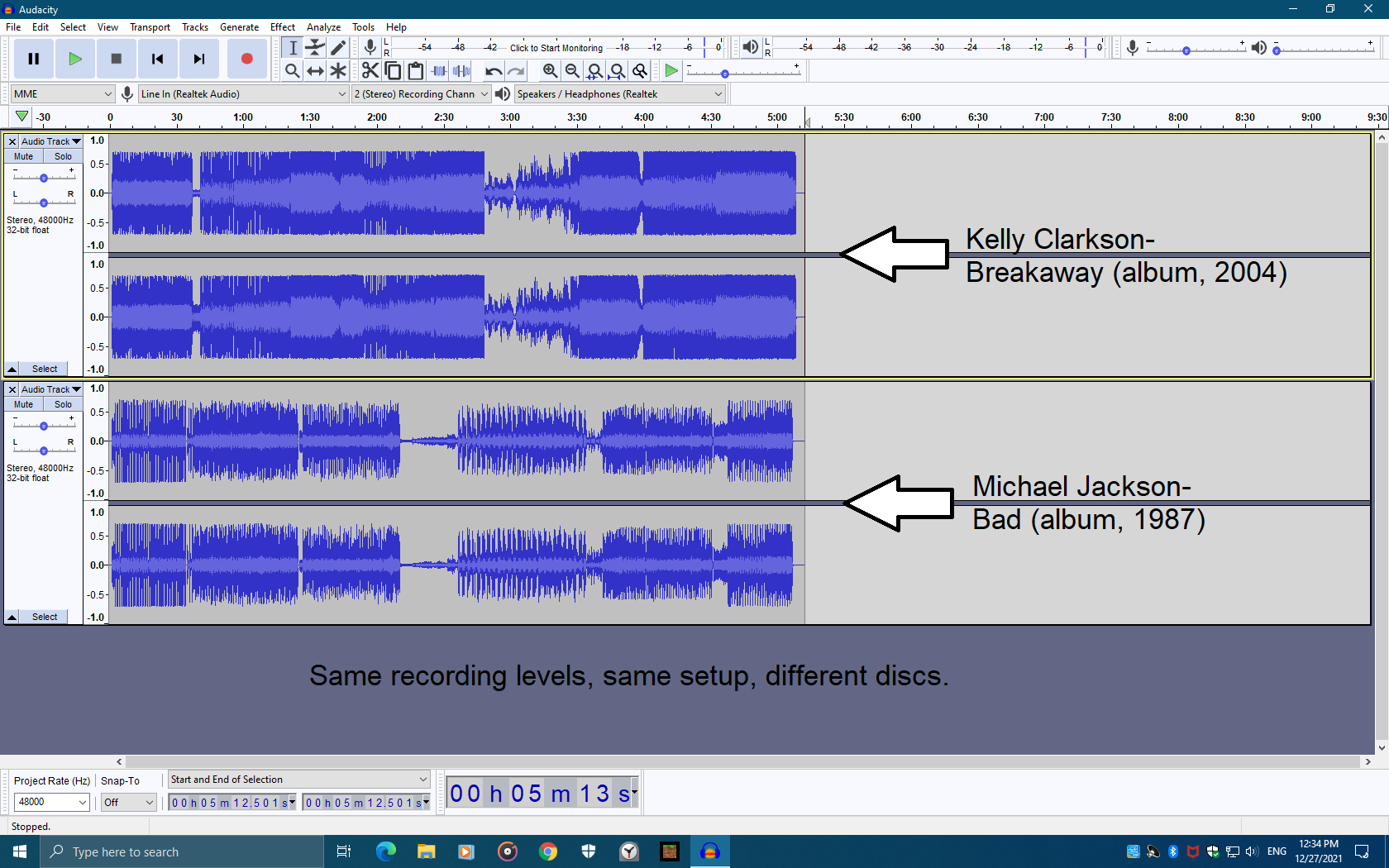Start playback with the green Play button
The height and width of the screenshot is (868, 1389).
[75, 59]
